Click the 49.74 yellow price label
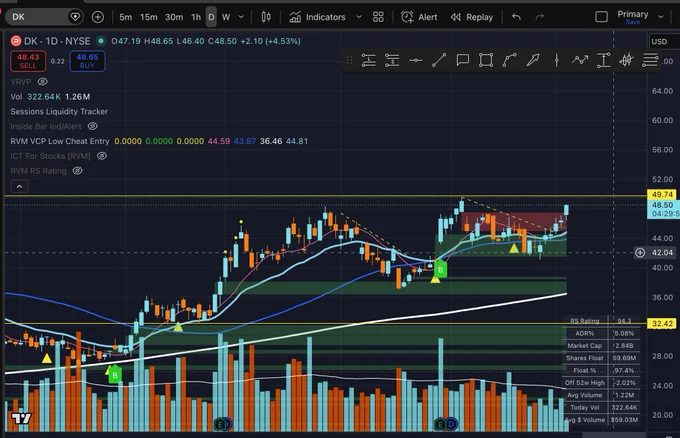 662,194
